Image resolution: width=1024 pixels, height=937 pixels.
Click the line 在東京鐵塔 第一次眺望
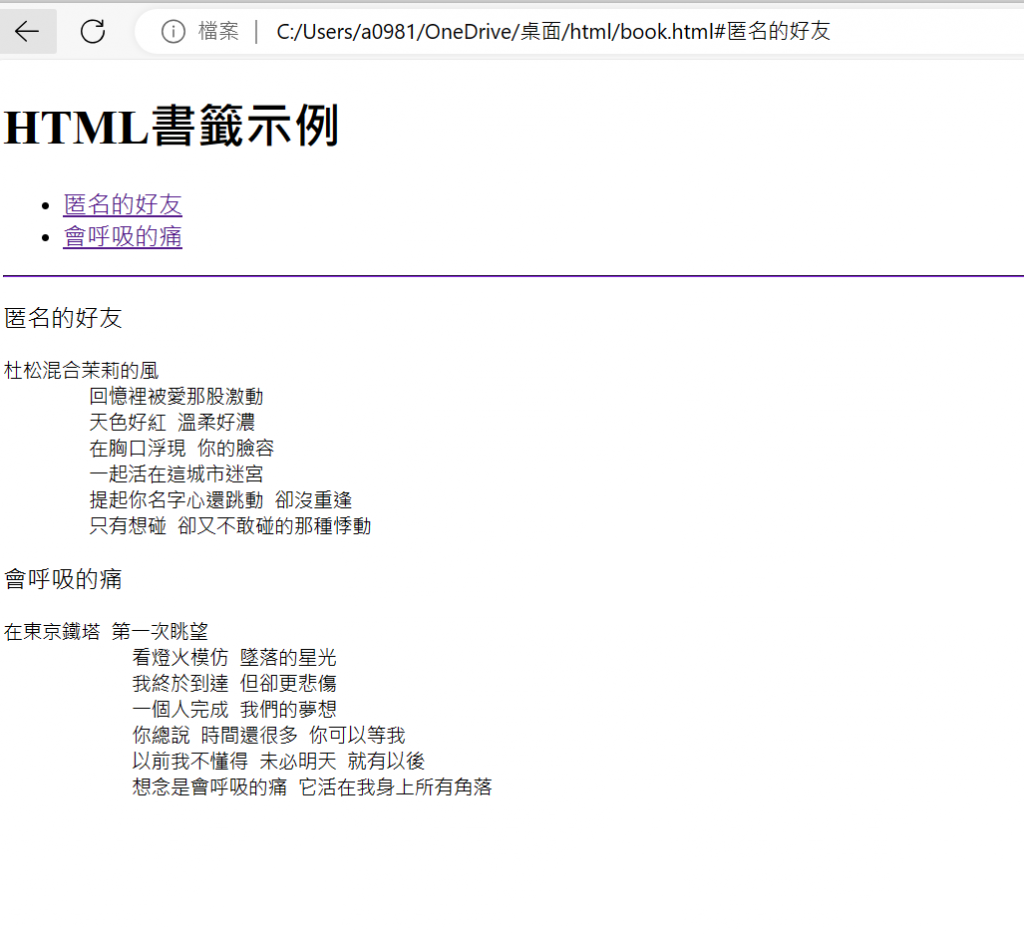(106, 631)
